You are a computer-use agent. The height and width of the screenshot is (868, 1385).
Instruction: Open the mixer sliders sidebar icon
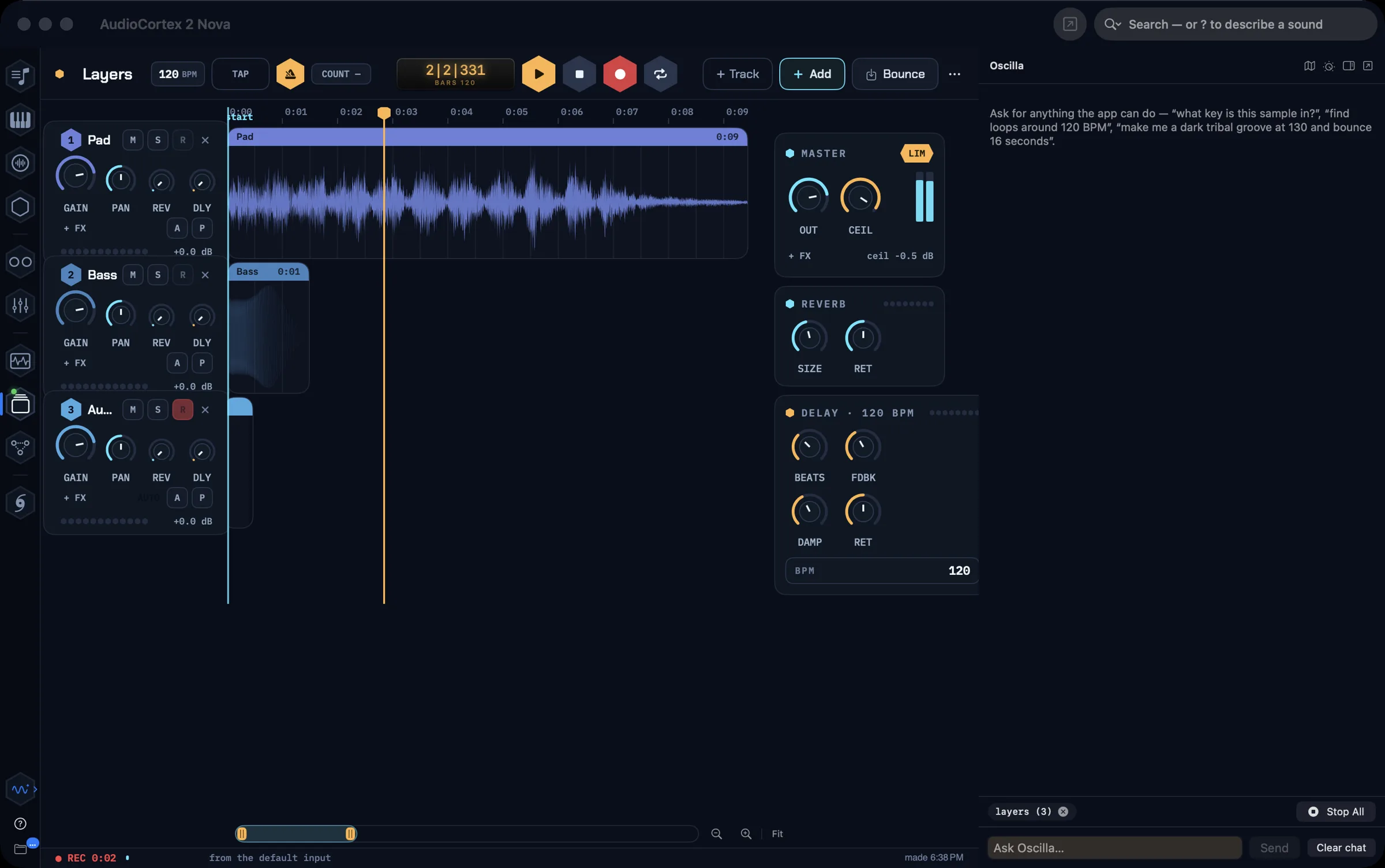click(20, 305)
